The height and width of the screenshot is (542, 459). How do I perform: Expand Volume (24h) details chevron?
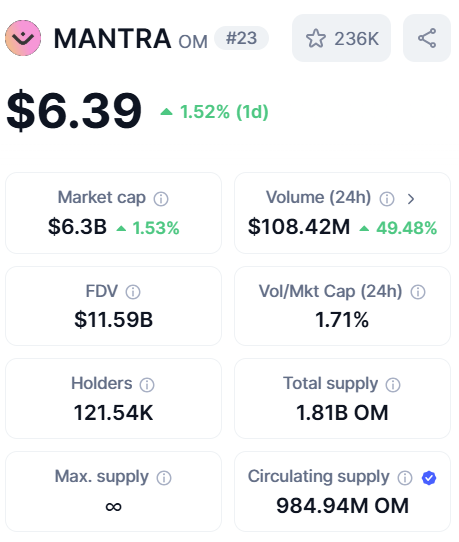point(411,199)
